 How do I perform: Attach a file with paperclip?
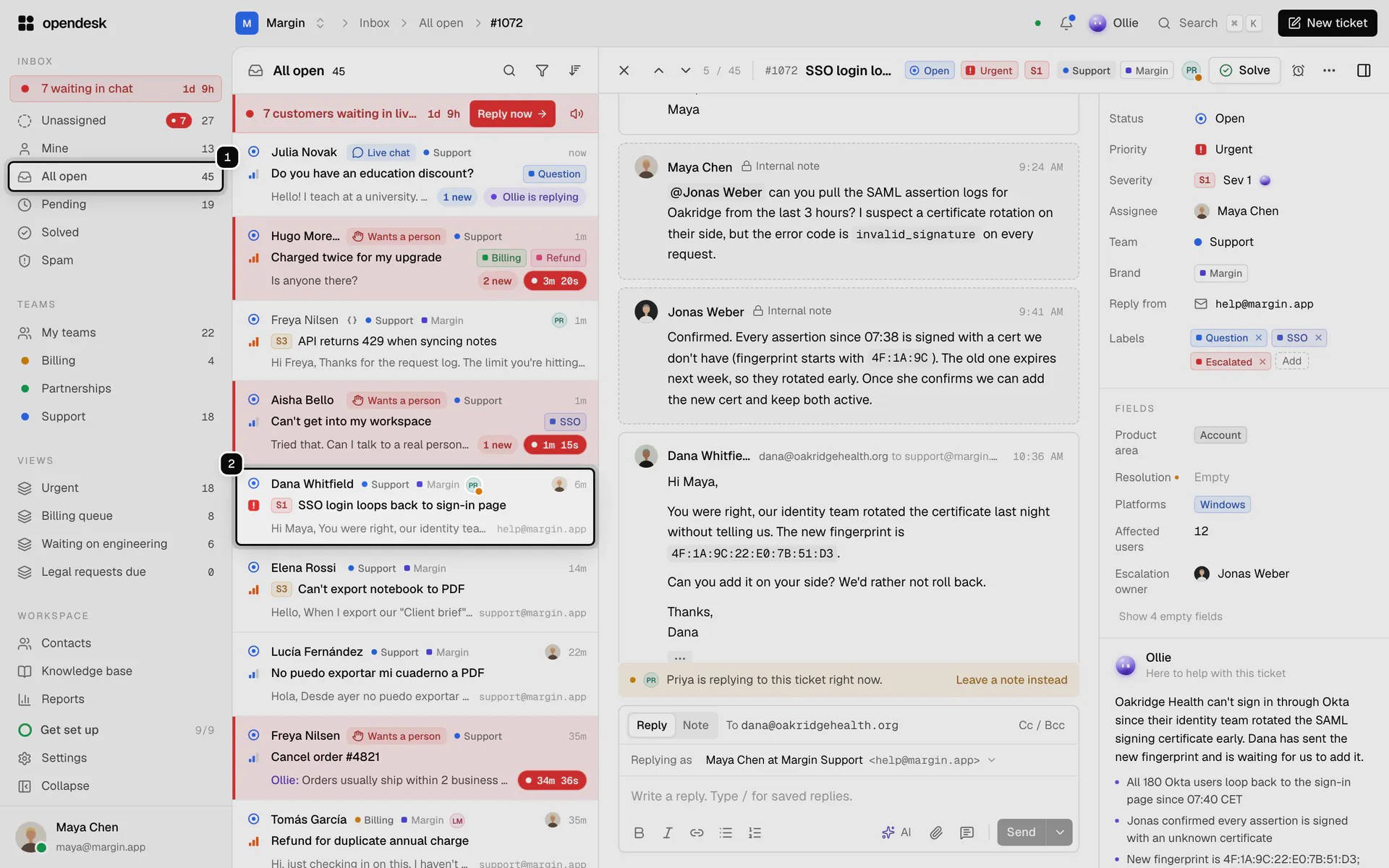coord(936,833)
